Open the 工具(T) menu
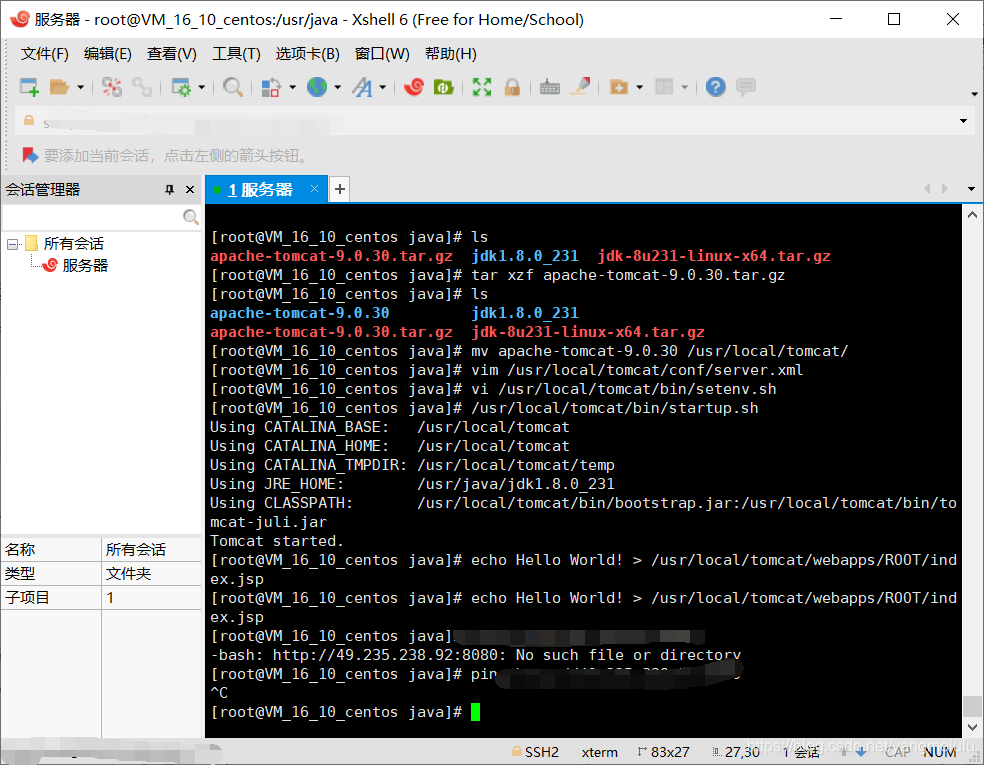984x765 pixels. click(x=236, y=54)
